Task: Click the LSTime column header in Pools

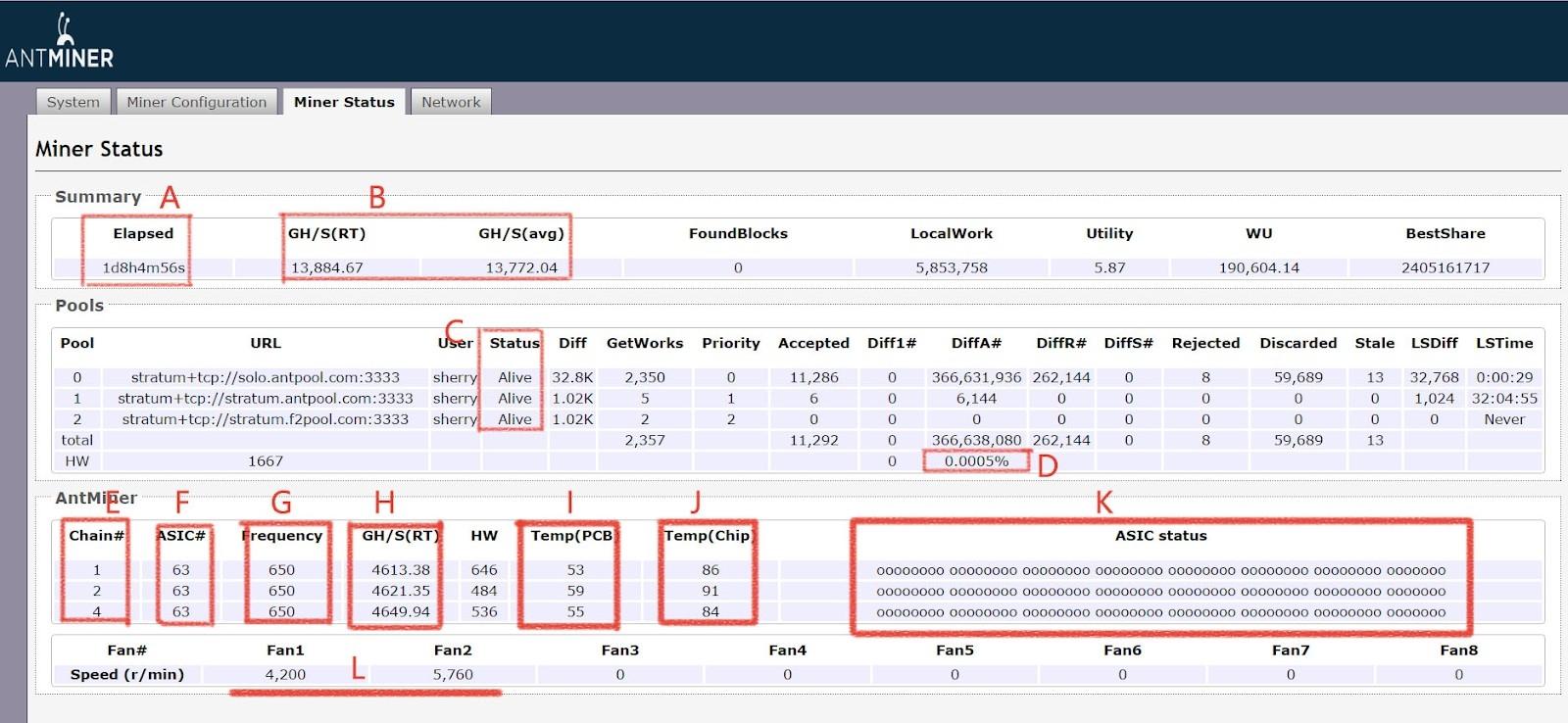Action: point(1504,343)
